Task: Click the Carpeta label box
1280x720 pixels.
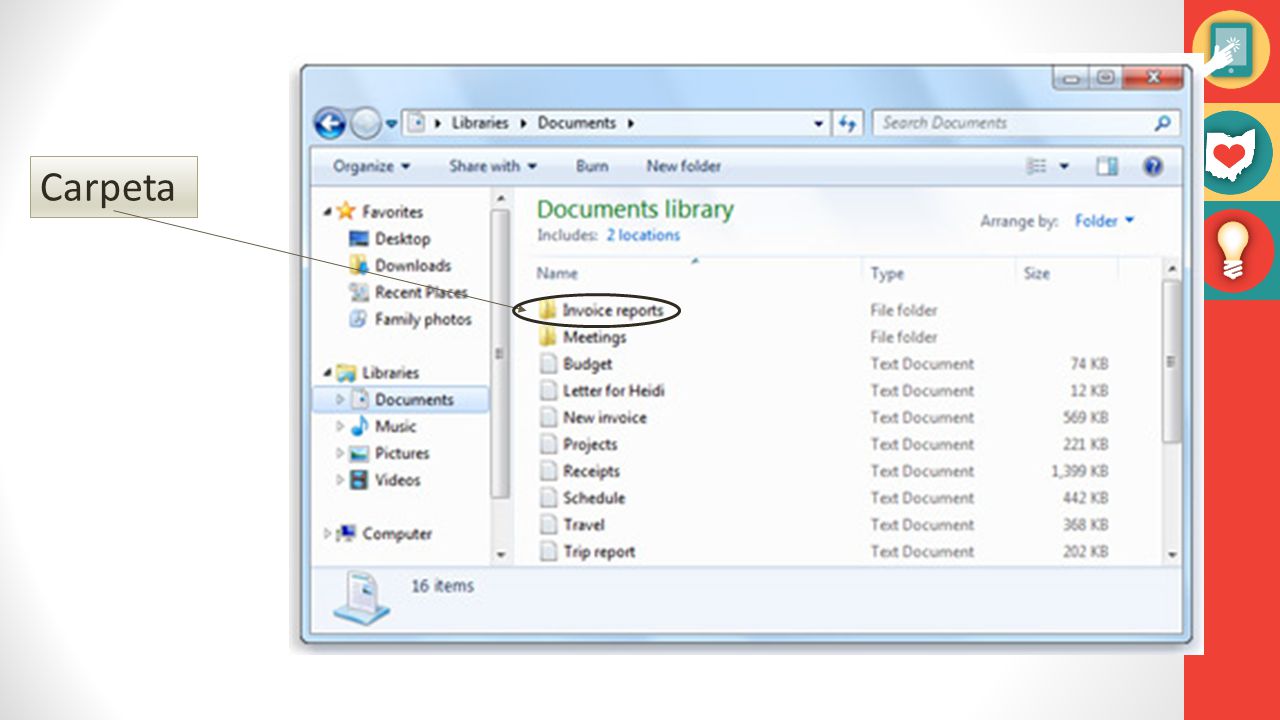Action: pos(114,187)
